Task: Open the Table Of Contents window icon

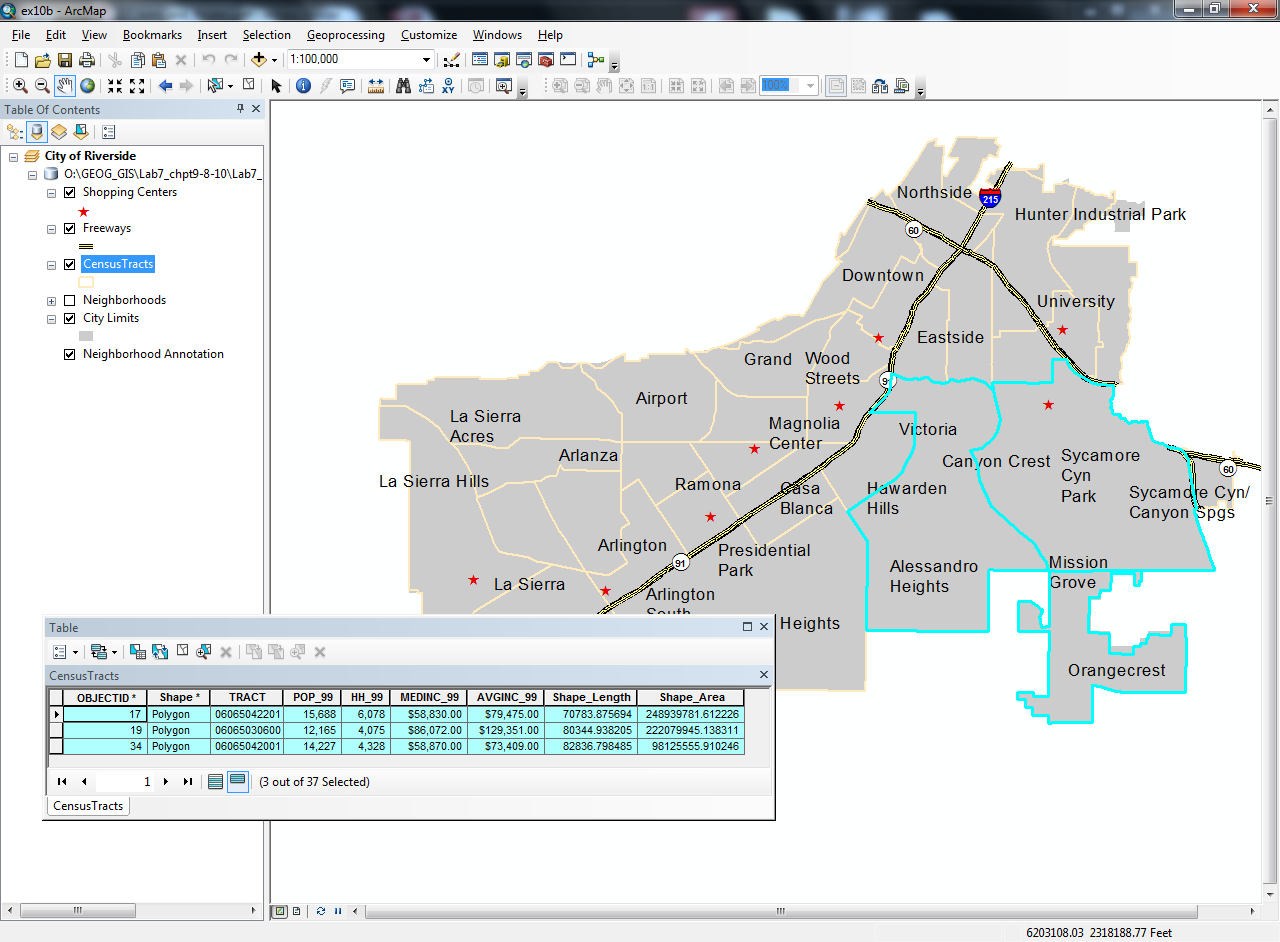Action: click(480, 60)
